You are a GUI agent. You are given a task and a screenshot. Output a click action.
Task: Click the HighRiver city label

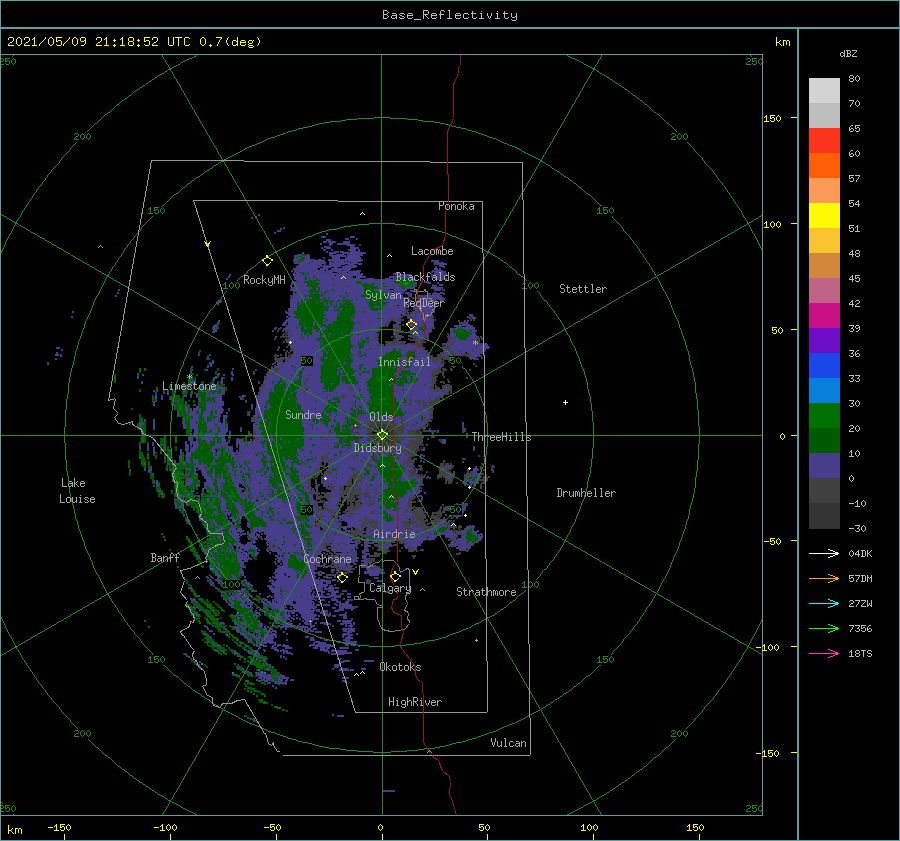(415, 702)
